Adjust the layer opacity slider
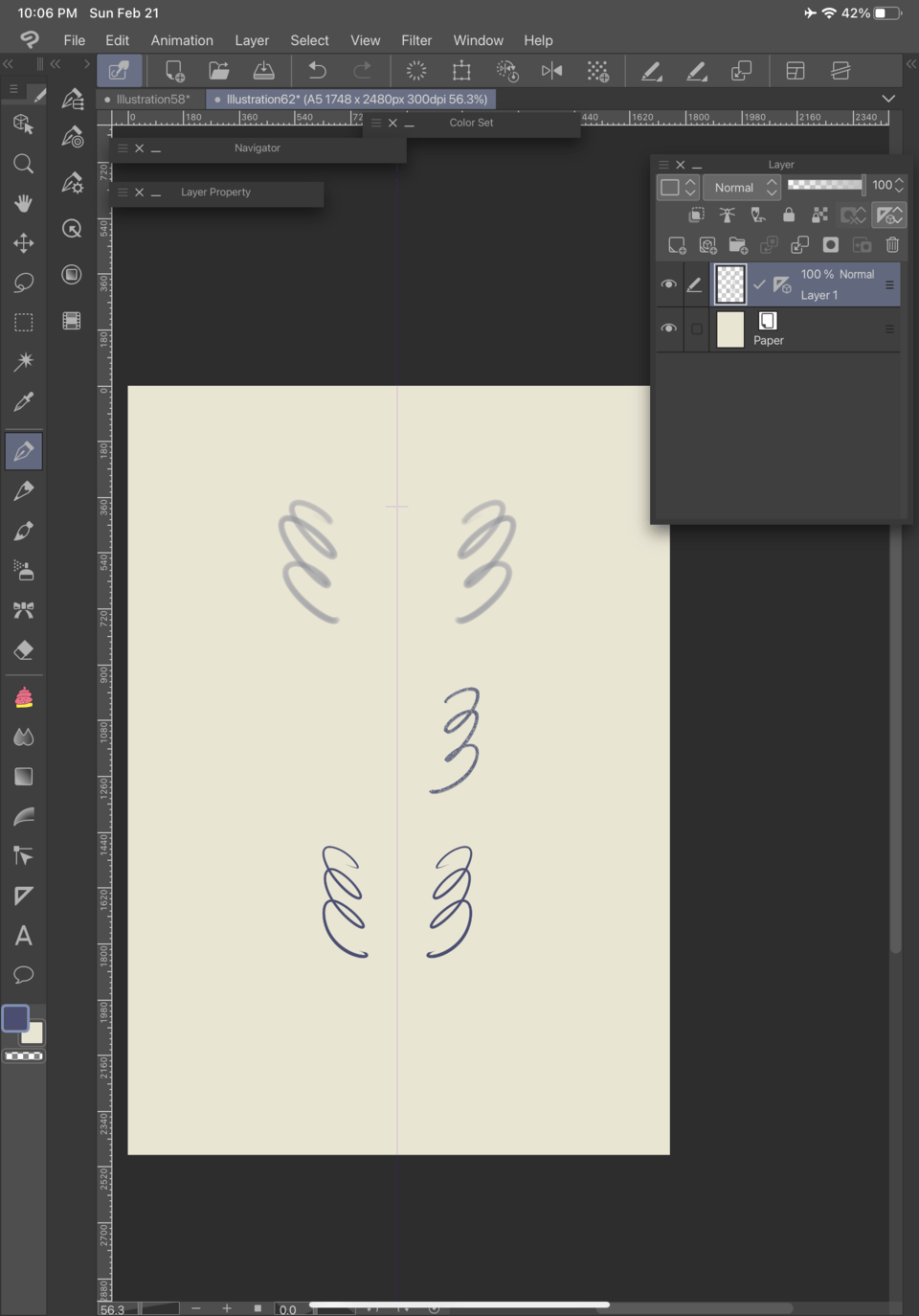Screen dimensions: 919x1316 826,185
